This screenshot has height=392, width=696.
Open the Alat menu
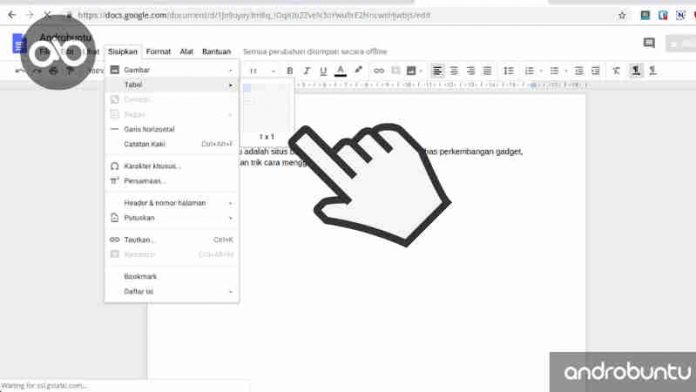click(186, 51)
